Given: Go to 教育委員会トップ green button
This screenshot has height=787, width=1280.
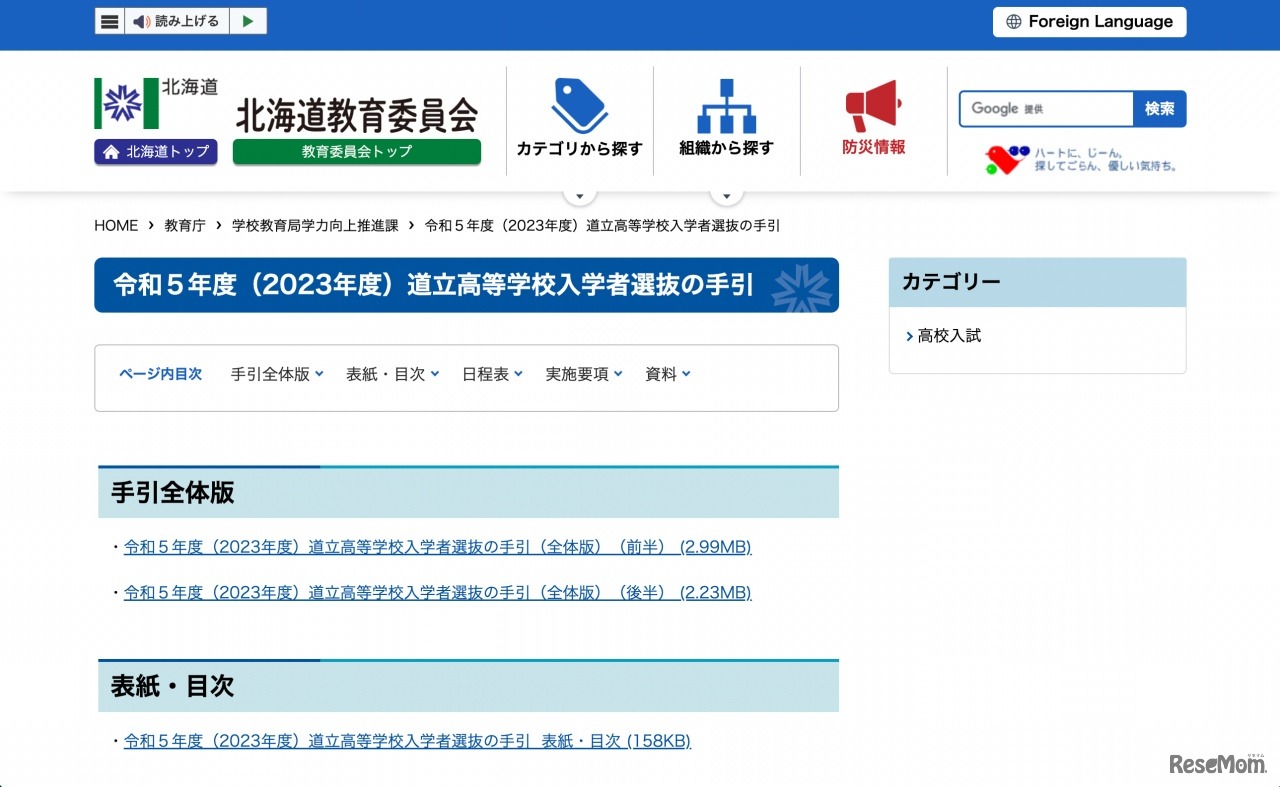Looking at the screenshot, I should (x=357, y=152).
